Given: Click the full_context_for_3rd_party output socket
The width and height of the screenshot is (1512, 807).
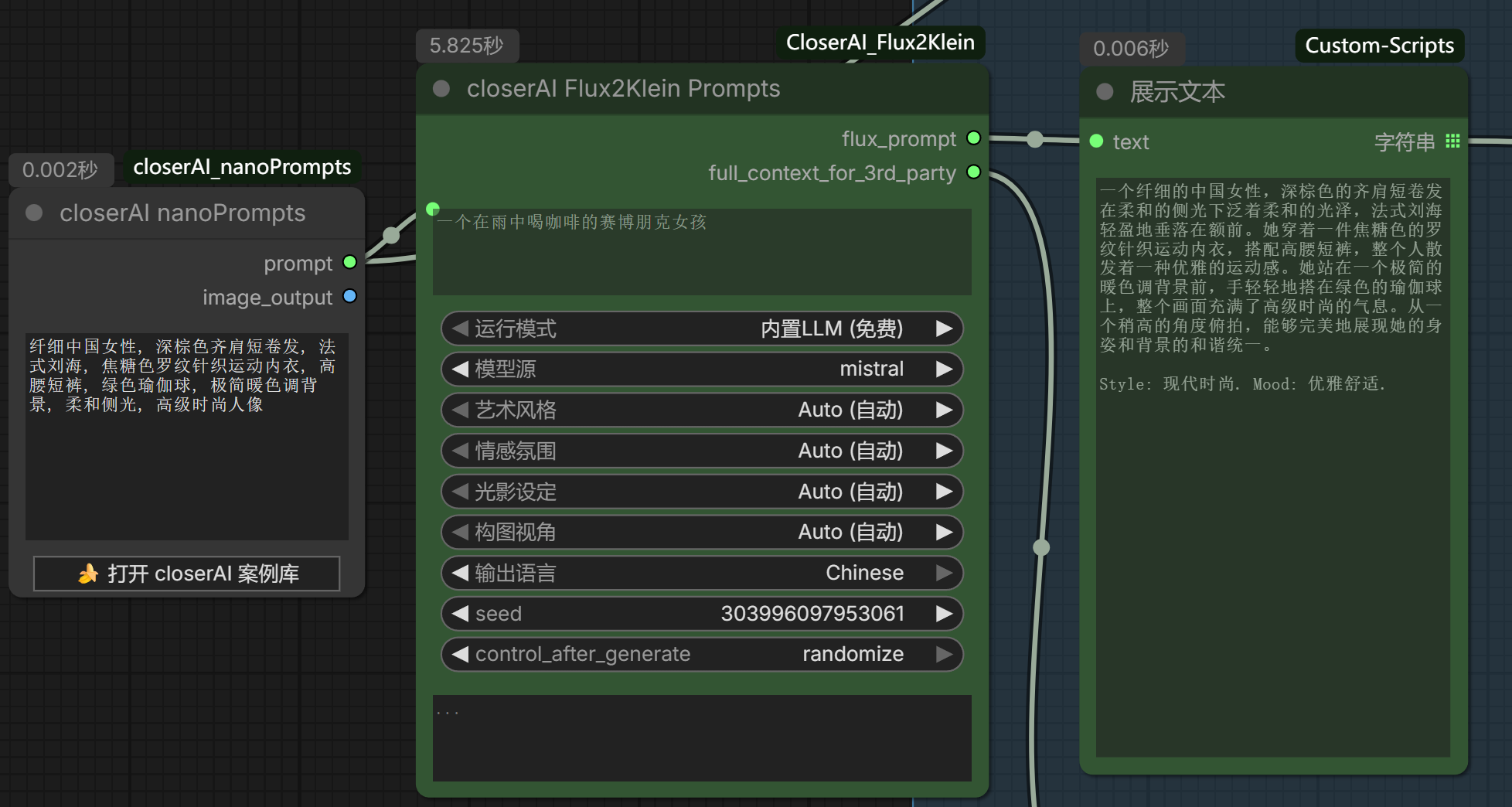Looking at the screenshot, I should click(974, 172).
